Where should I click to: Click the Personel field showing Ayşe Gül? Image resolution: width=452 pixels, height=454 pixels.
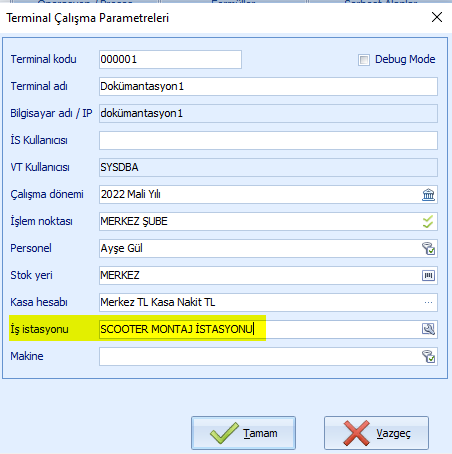260,248
